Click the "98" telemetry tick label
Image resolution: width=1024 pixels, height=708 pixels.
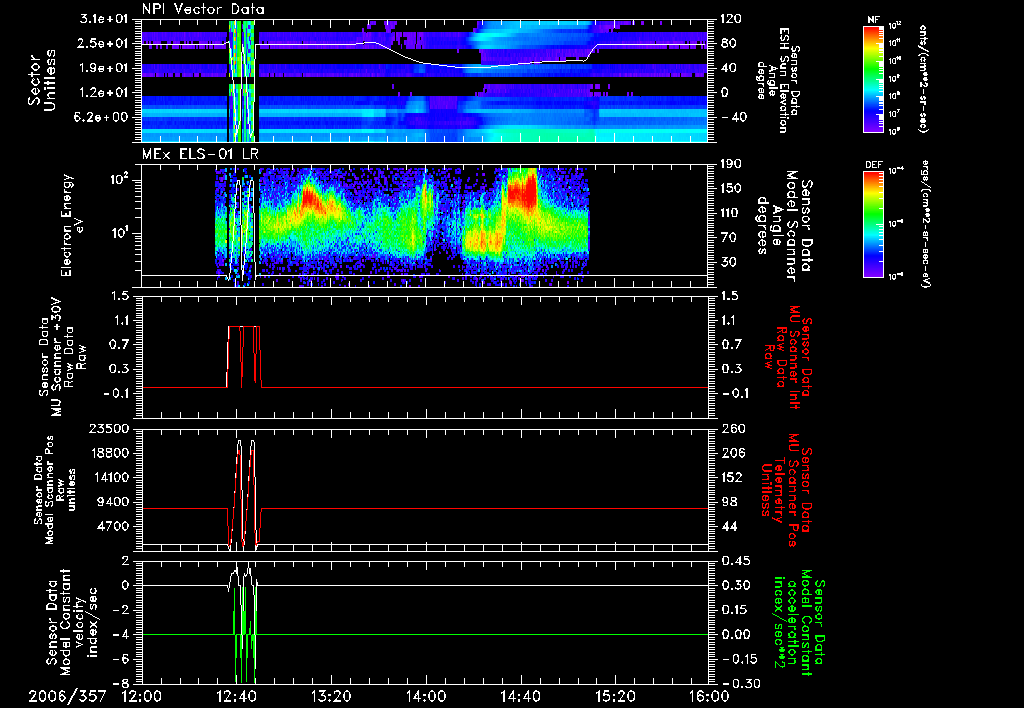(729, 502)
